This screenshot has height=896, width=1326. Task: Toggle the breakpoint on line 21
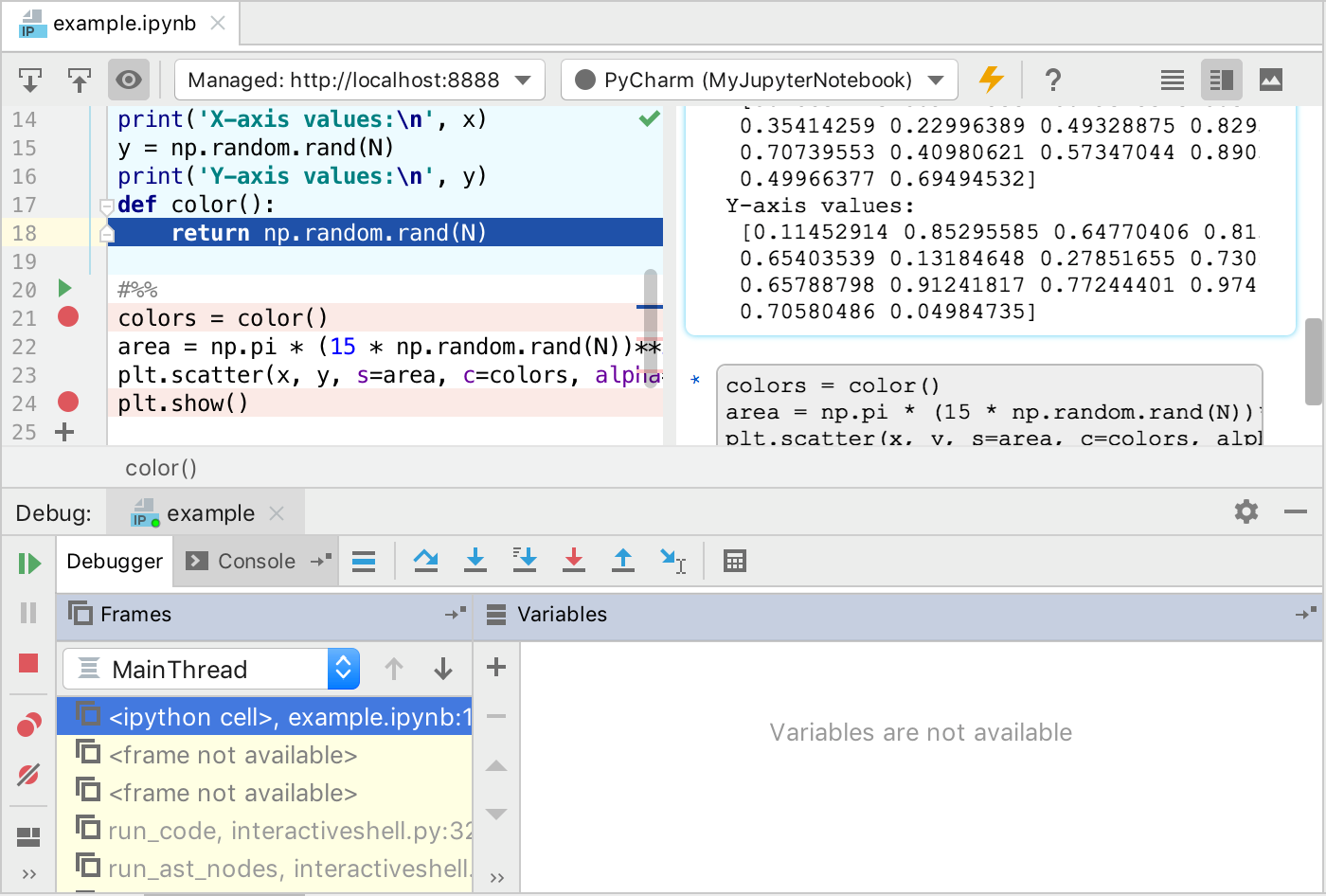[67, 317]
